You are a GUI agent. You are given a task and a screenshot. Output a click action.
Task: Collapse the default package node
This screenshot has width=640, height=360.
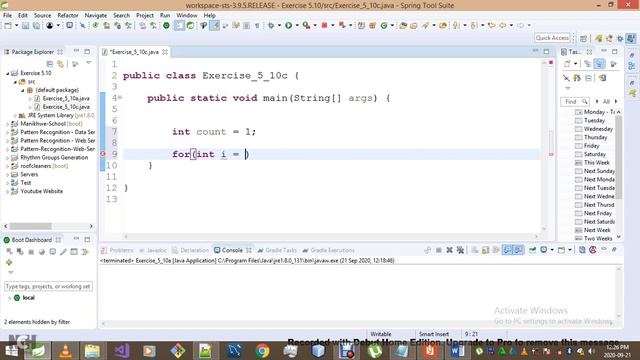[x=23, y=90]
